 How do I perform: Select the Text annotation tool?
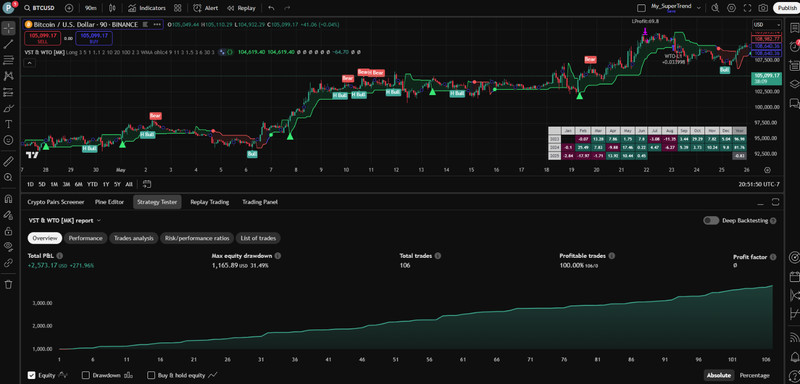(x=8, y=124)
